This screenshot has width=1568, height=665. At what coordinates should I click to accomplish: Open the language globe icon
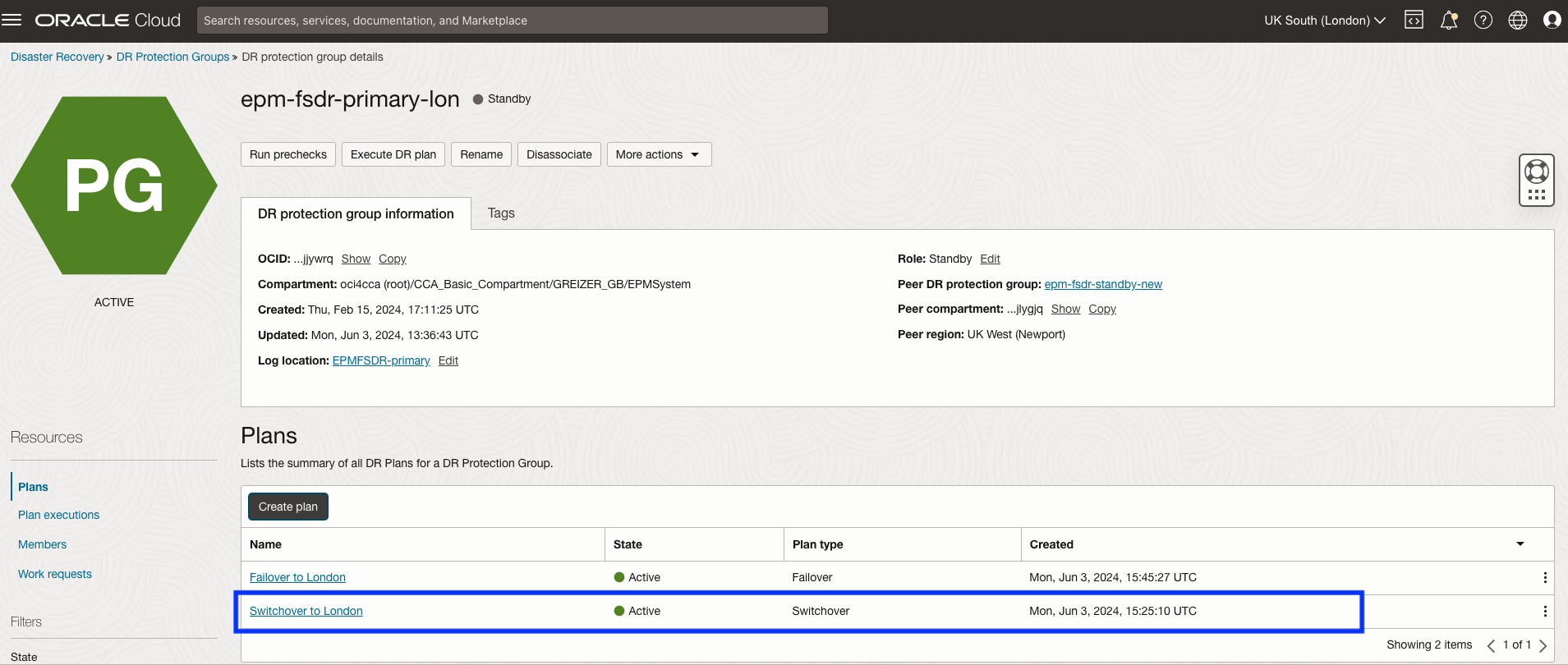pyautogui.click(x=1518, y=20)
